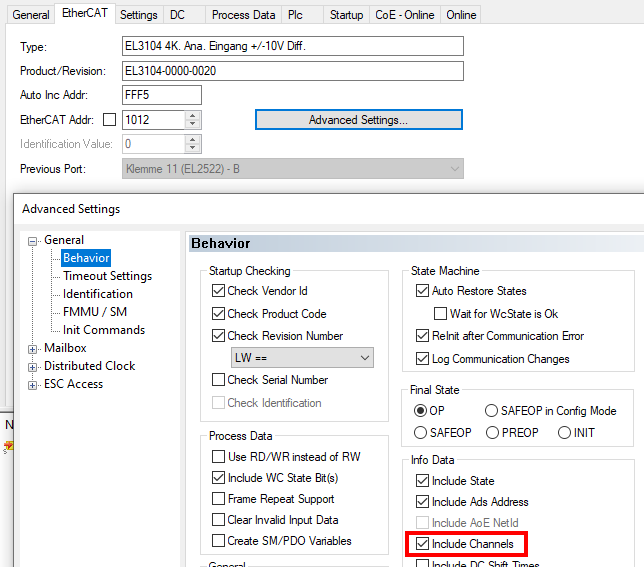This screenshot has height=567, width=644.
Task: Select Behavior in the tree
Action: click(x=86, y=258)
